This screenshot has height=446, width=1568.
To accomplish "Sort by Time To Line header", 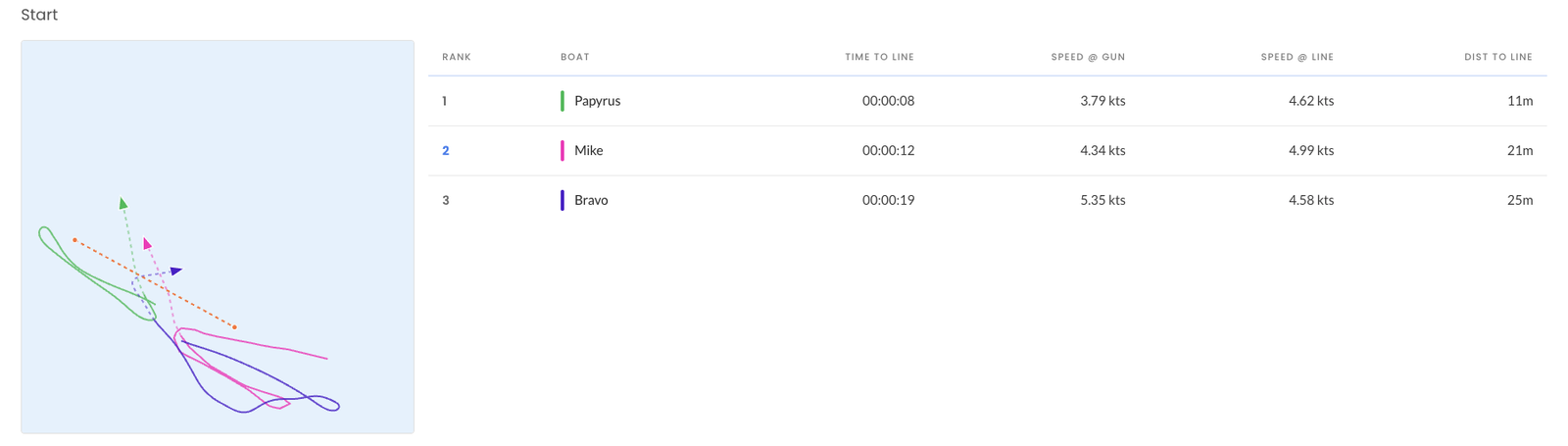I will coord(879,57).
